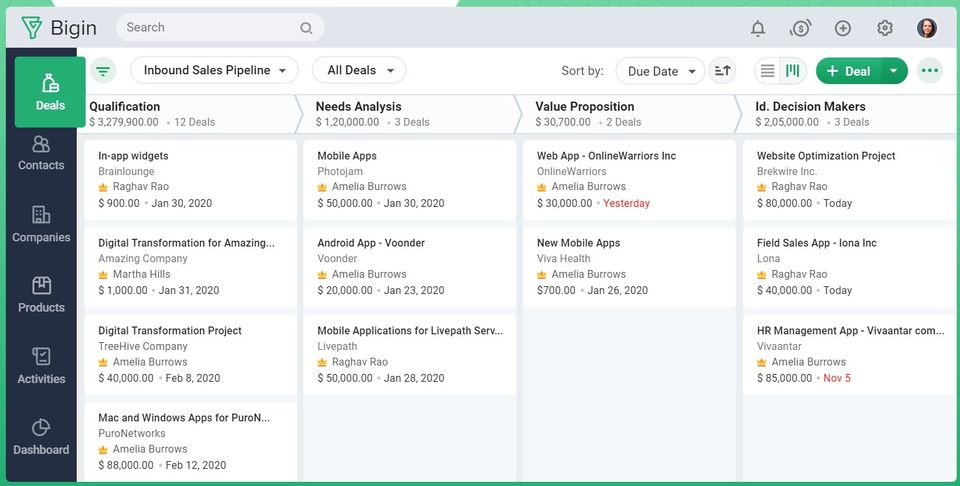
Task: Click the Search input field
Action: click(212, 28)
